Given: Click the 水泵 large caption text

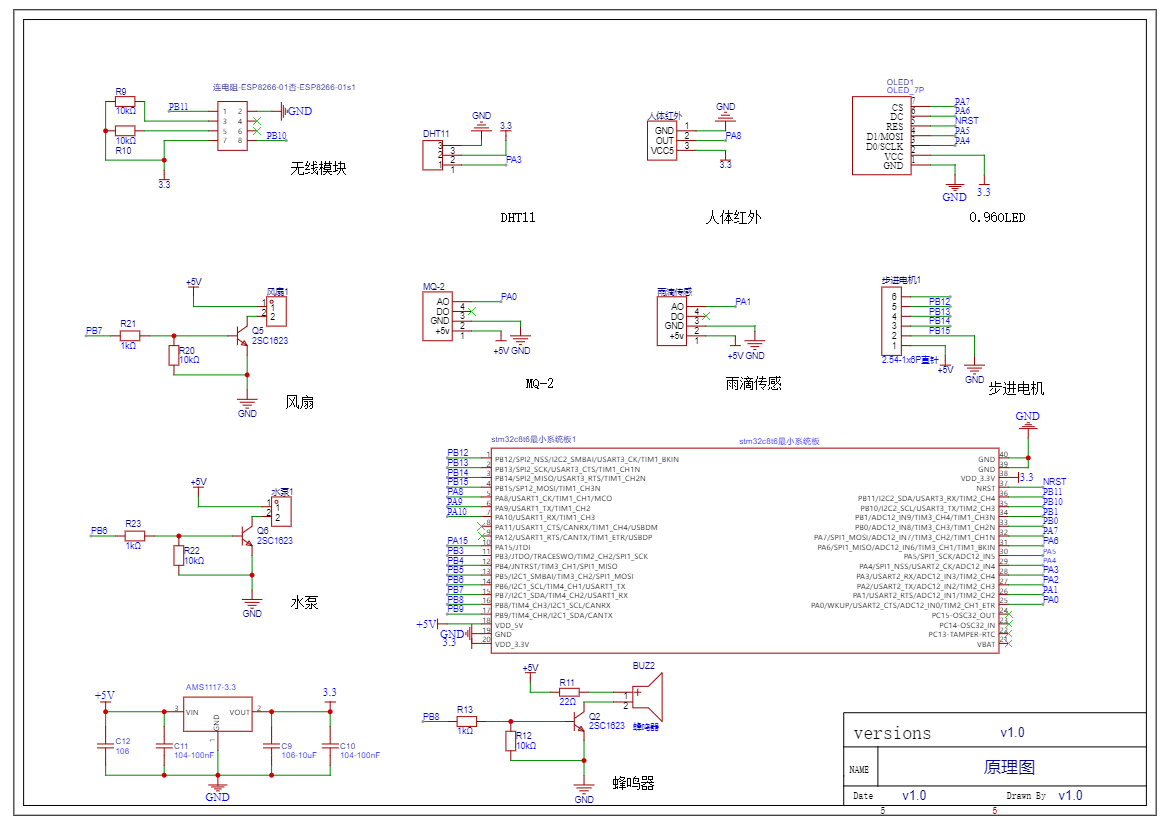Looking at the screenshot, I should 304,603.
